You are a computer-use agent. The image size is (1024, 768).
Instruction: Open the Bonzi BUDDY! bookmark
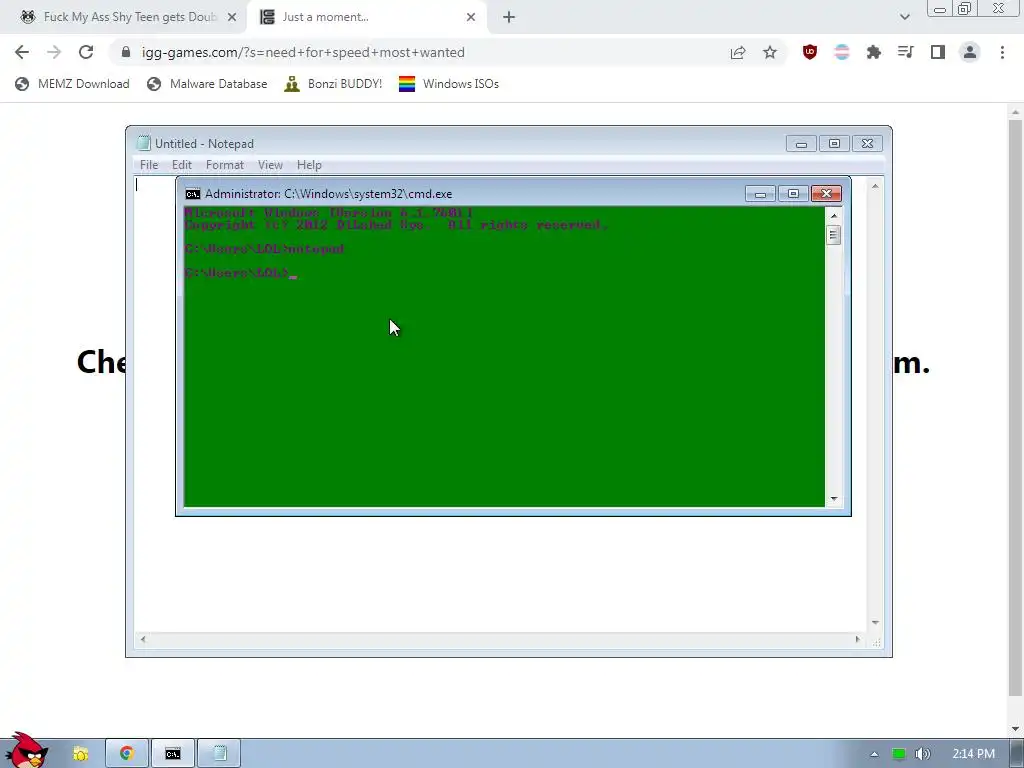(333, 84)
